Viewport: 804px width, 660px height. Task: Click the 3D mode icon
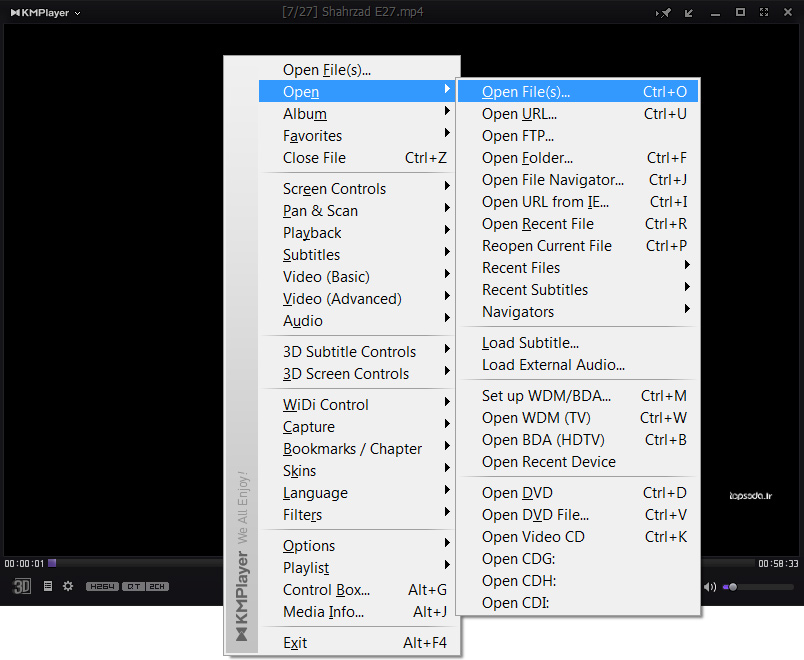tap(22, 586)
